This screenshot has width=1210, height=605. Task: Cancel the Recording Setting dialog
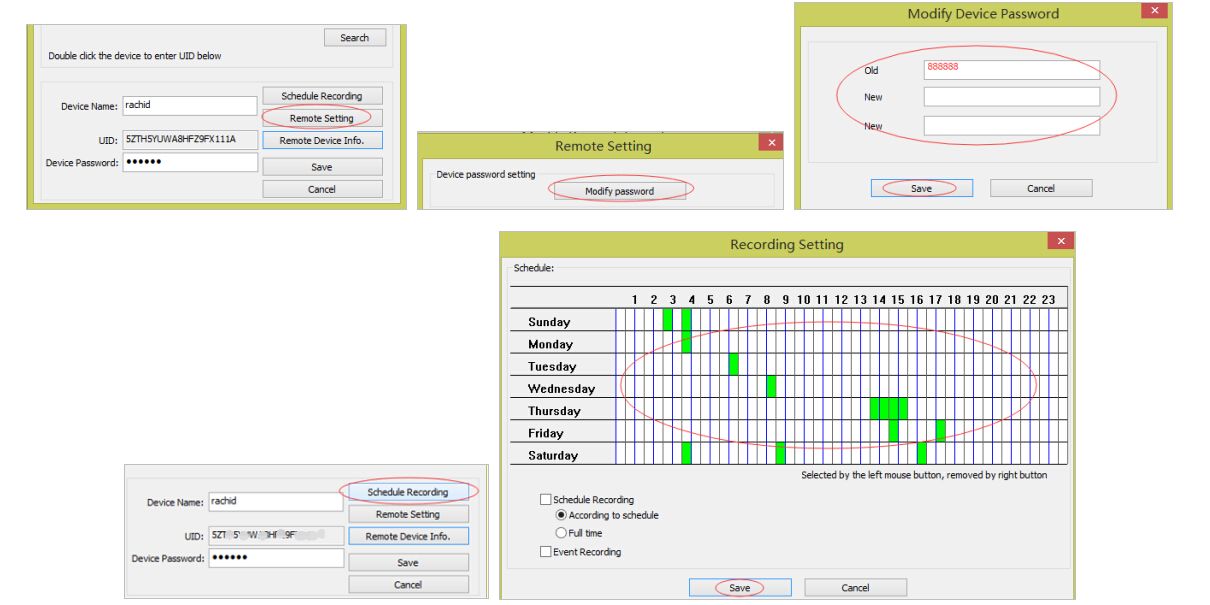pos(855,587)
